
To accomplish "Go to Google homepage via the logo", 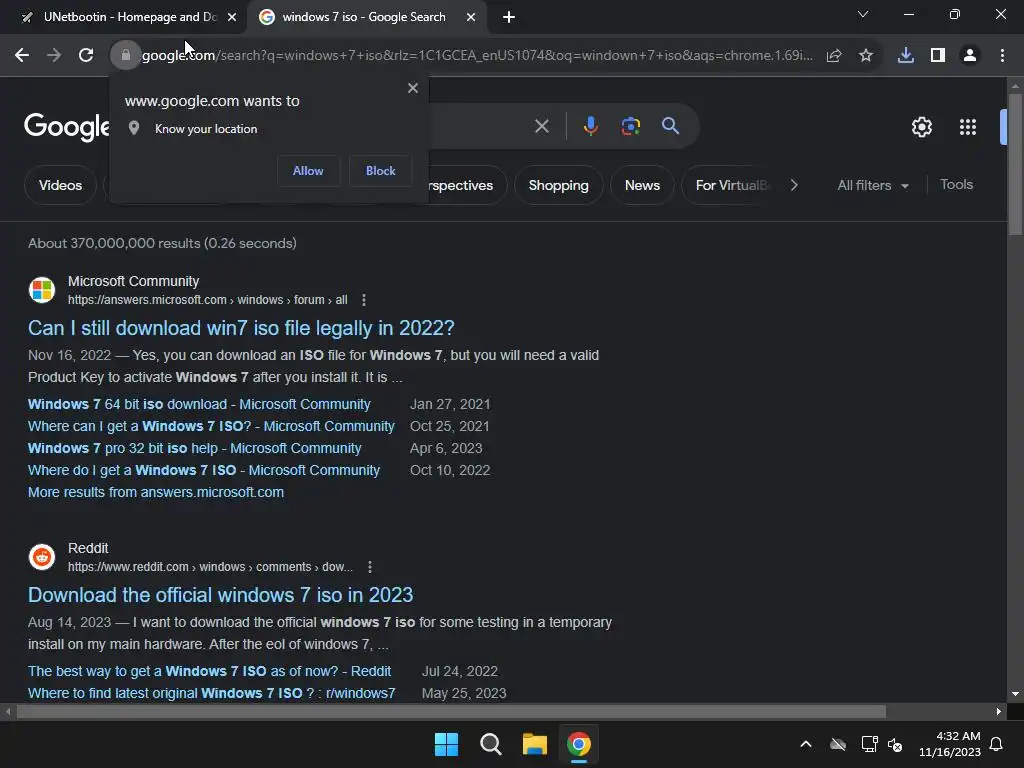I will [x=67, y=127].
